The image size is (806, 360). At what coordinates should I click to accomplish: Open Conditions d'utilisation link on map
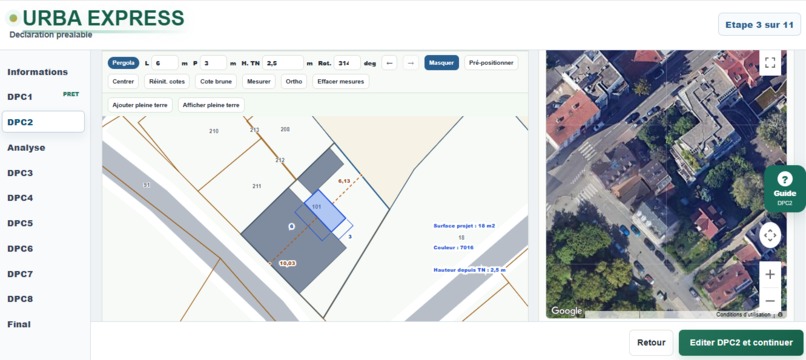743,314
